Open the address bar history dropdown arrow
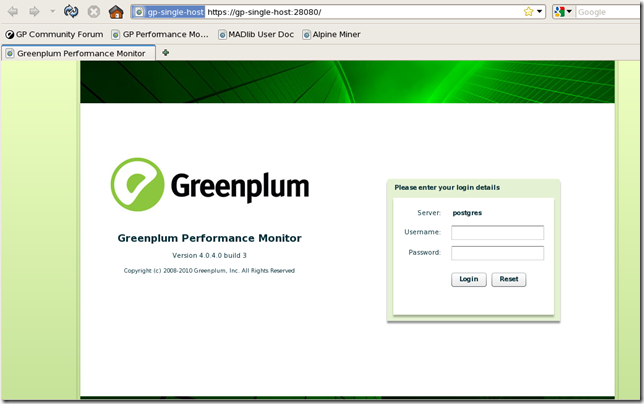Viewport: 644px width, 404px height. (x=540, y=11)
